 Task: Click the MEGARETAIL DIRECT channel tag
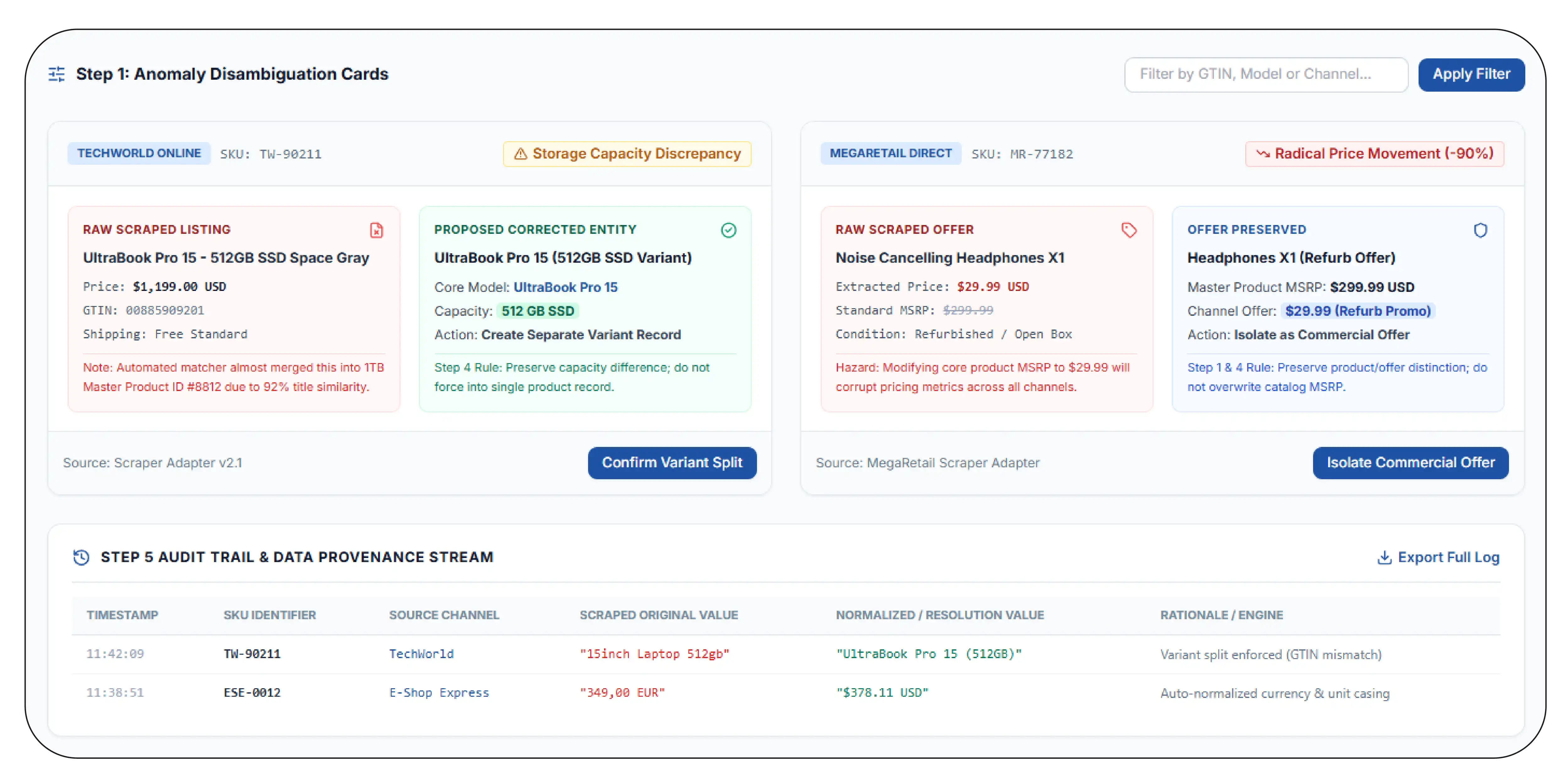[x=890, y=153]
